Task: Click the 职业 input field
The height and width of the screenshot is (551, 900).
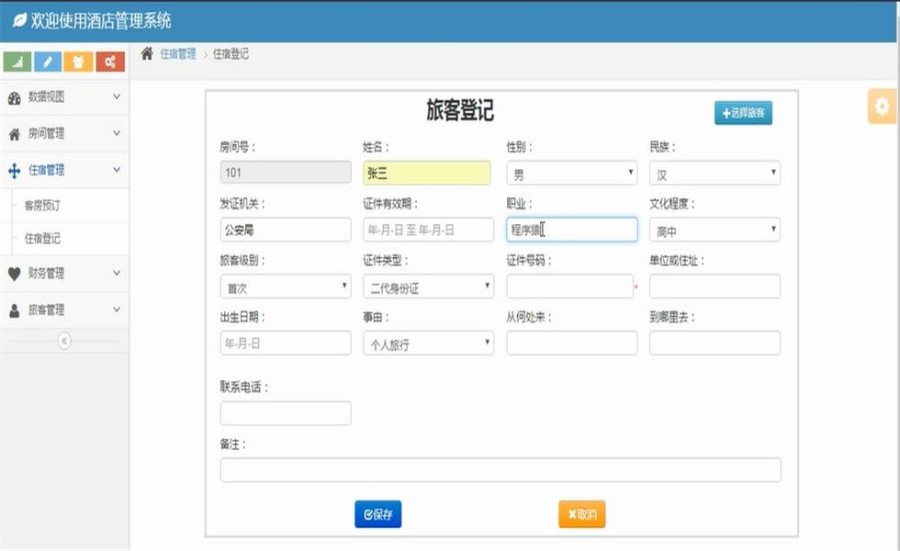Action: [572, 230]
